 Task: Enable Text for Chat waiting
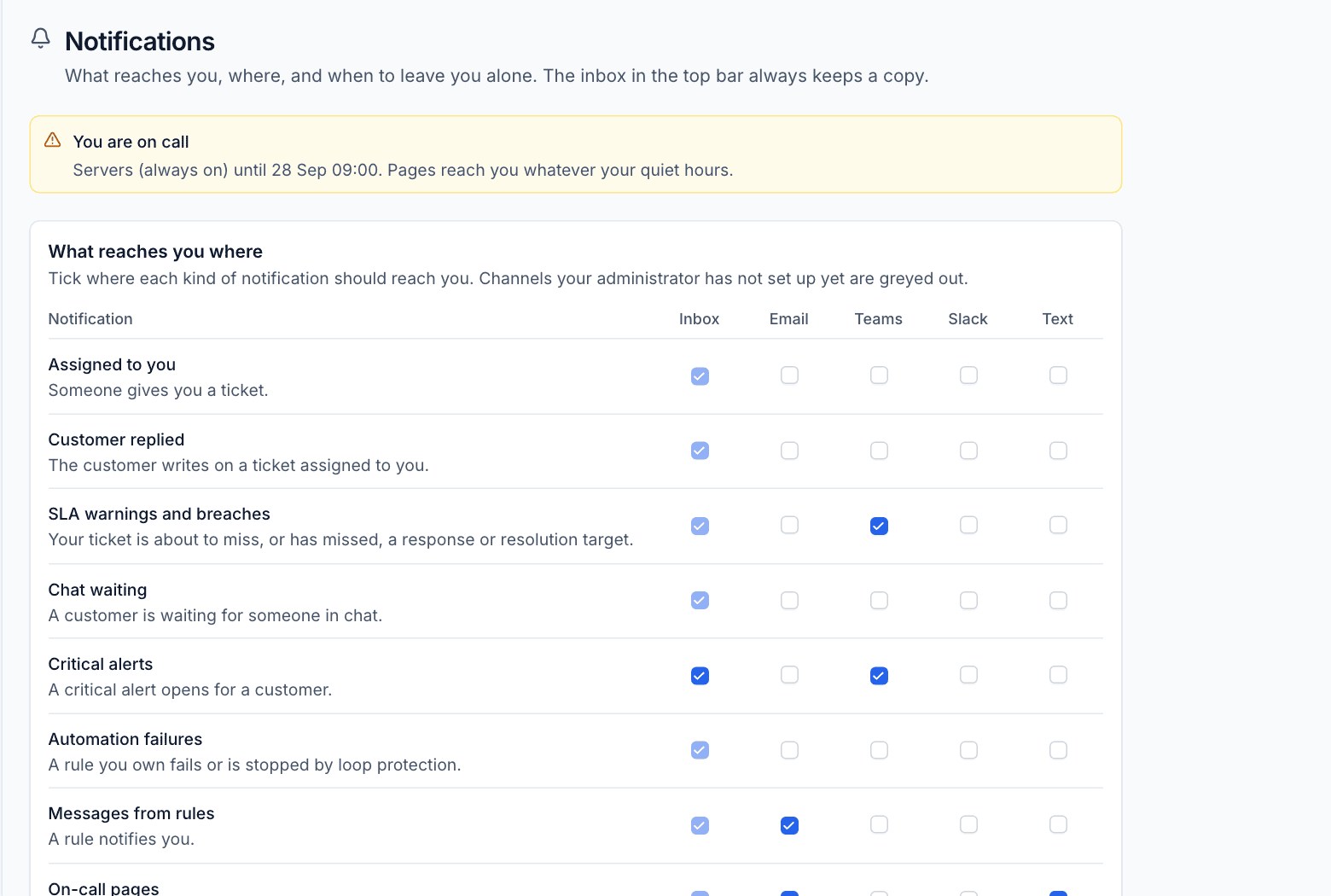(x=1058, y=601)
